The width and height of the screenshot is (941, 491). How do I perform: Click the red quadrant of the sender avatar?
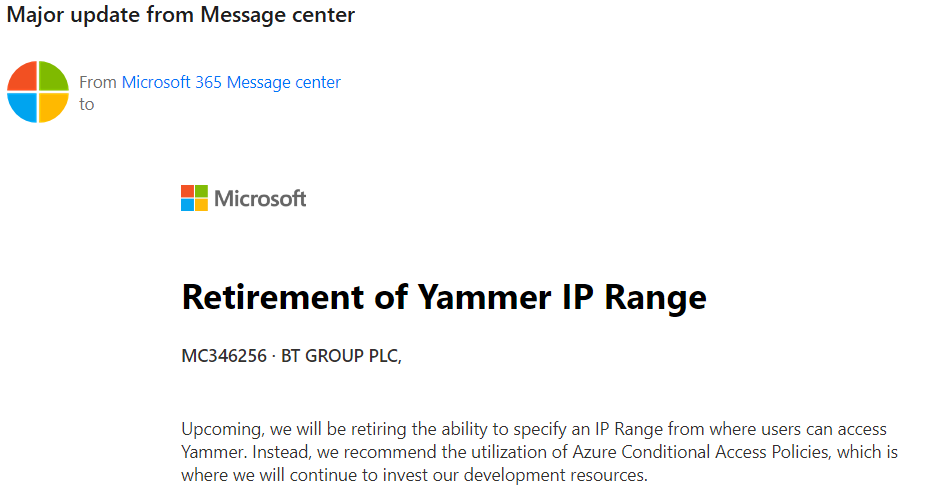click(24, 78)
